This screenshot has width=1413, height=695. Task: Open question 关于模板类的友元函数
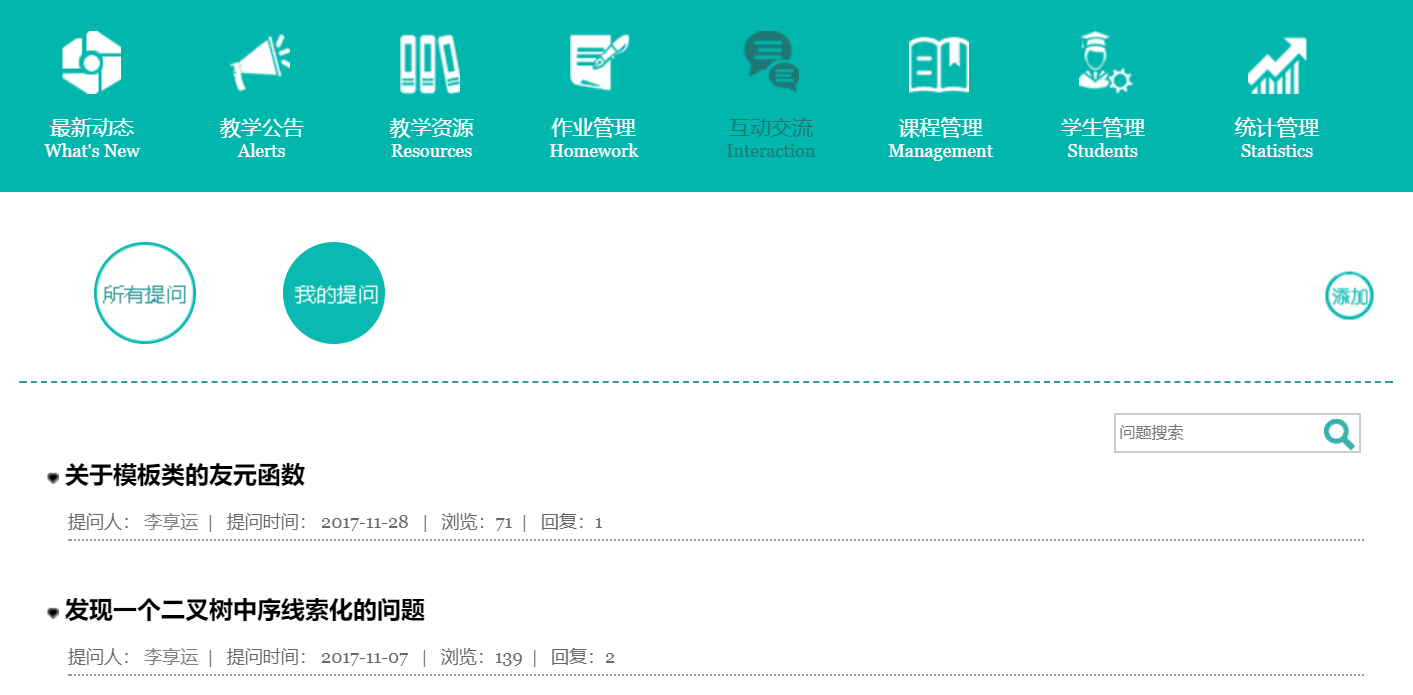click(185, 476)
